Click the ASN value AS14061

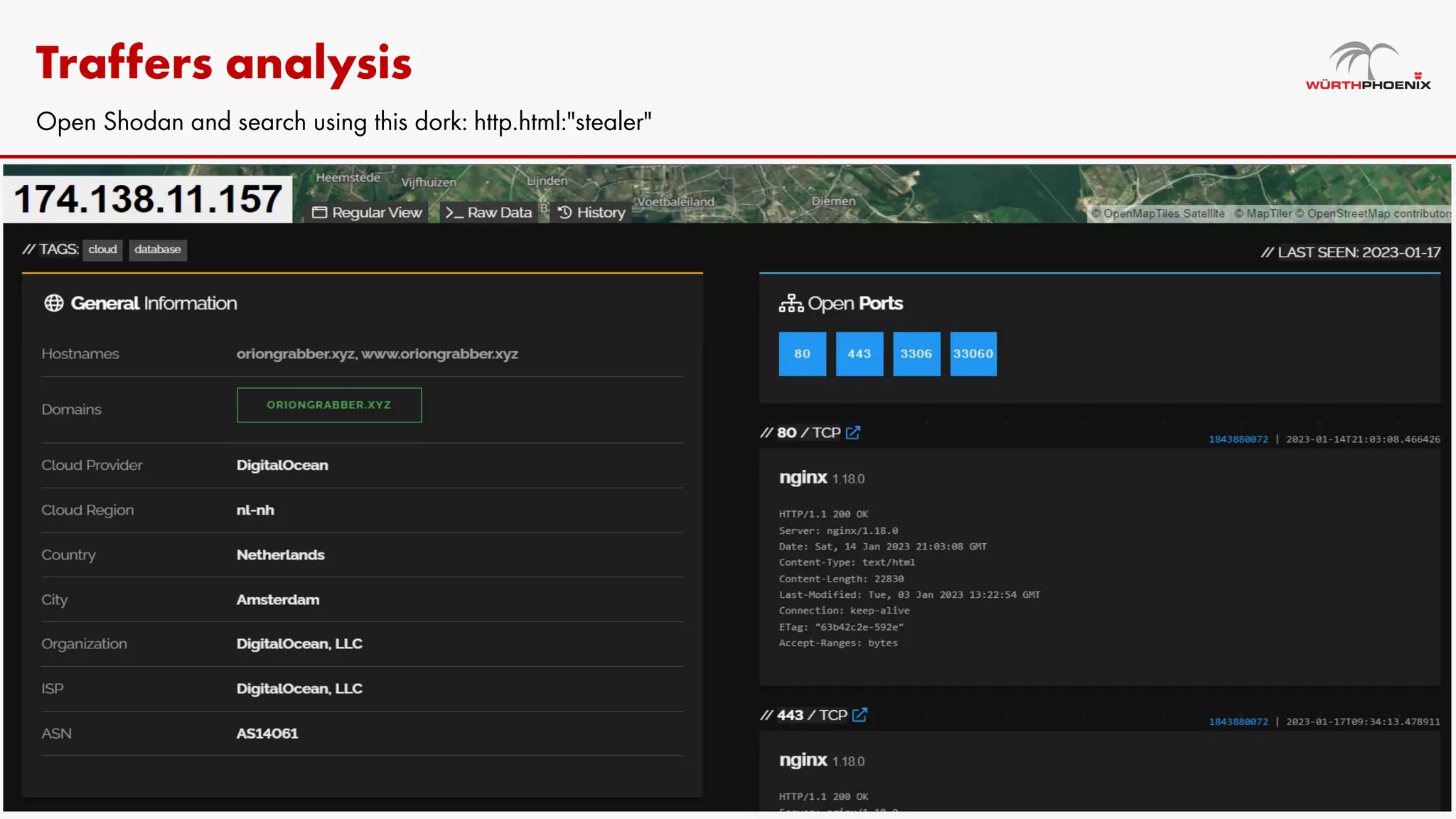pyautogui.click(x=267, y=734)
